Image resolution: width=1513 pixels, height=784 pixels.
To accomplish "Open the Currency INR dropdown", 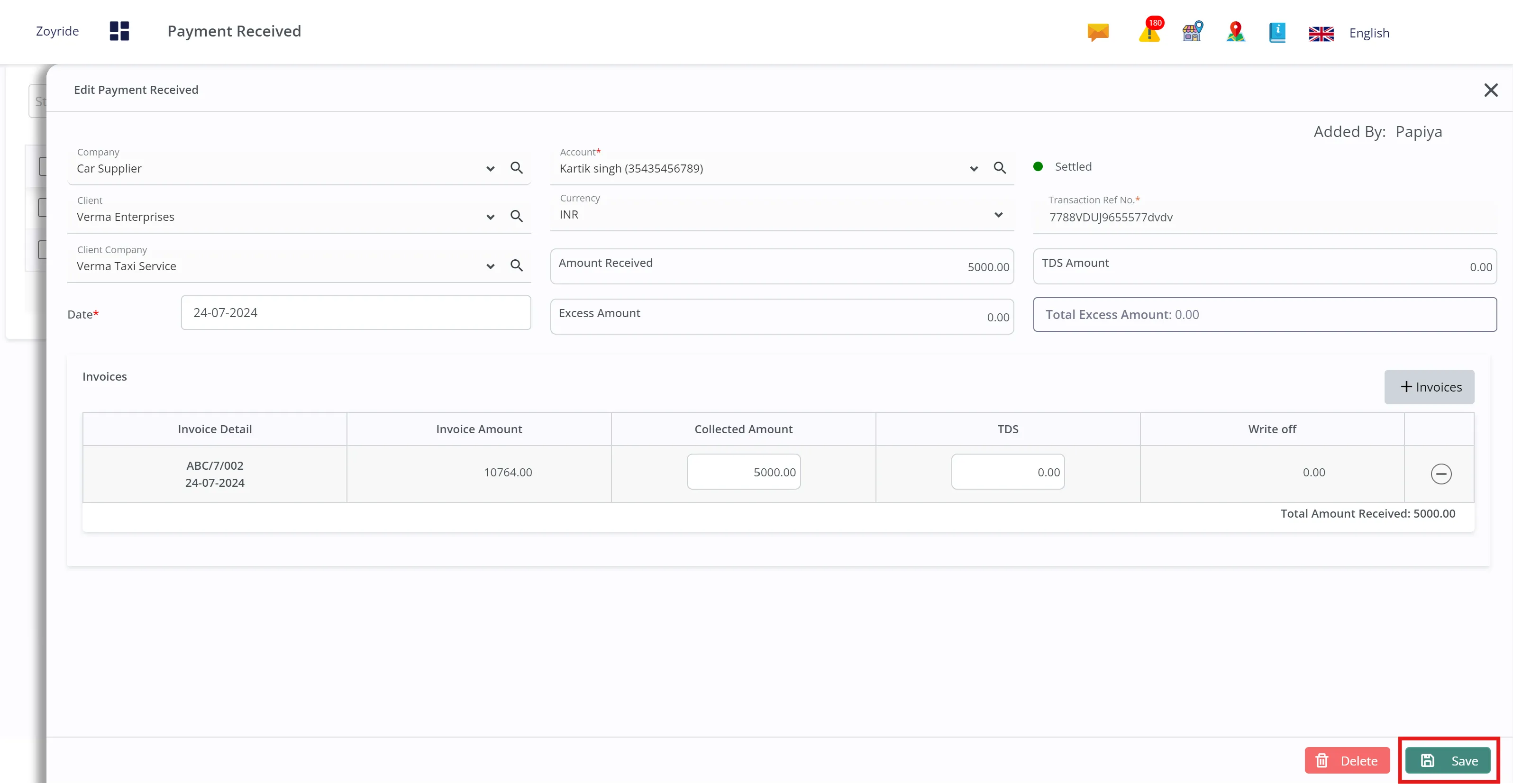I will point(999,215).
